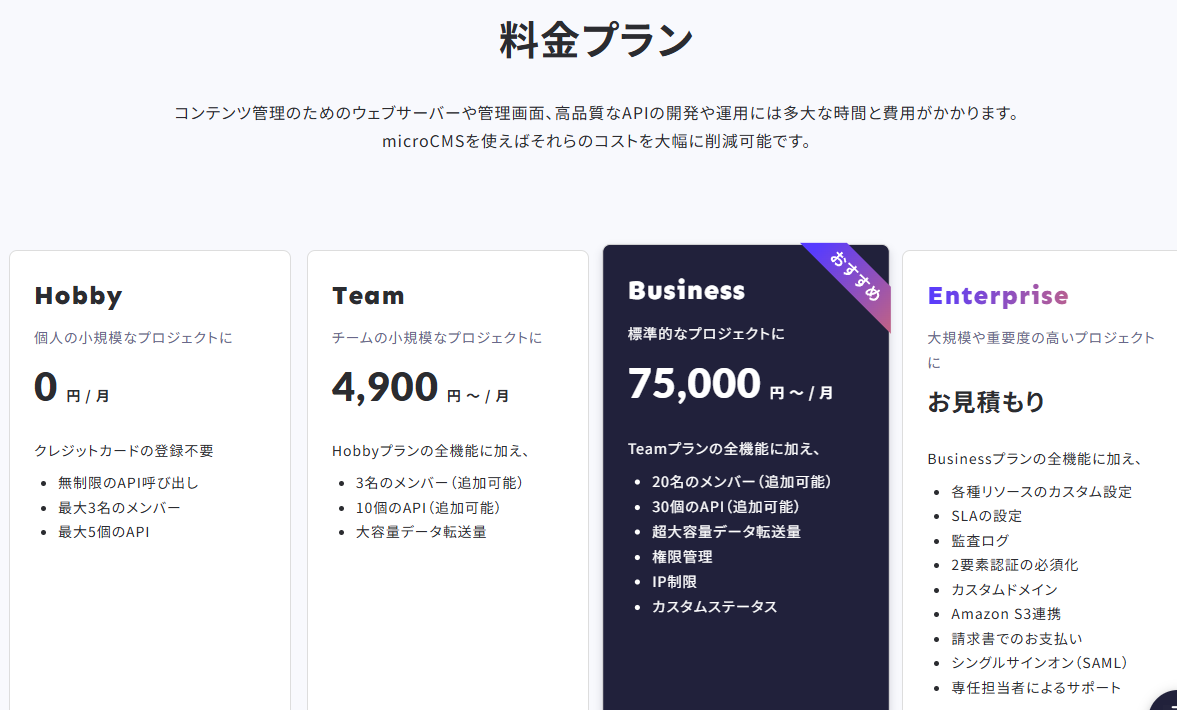Image resolution: width=1177 pixels, height=710 pixels.
Task: Click 無制限のAPI呼び出し list item
Action: click(x=128, y=483)
